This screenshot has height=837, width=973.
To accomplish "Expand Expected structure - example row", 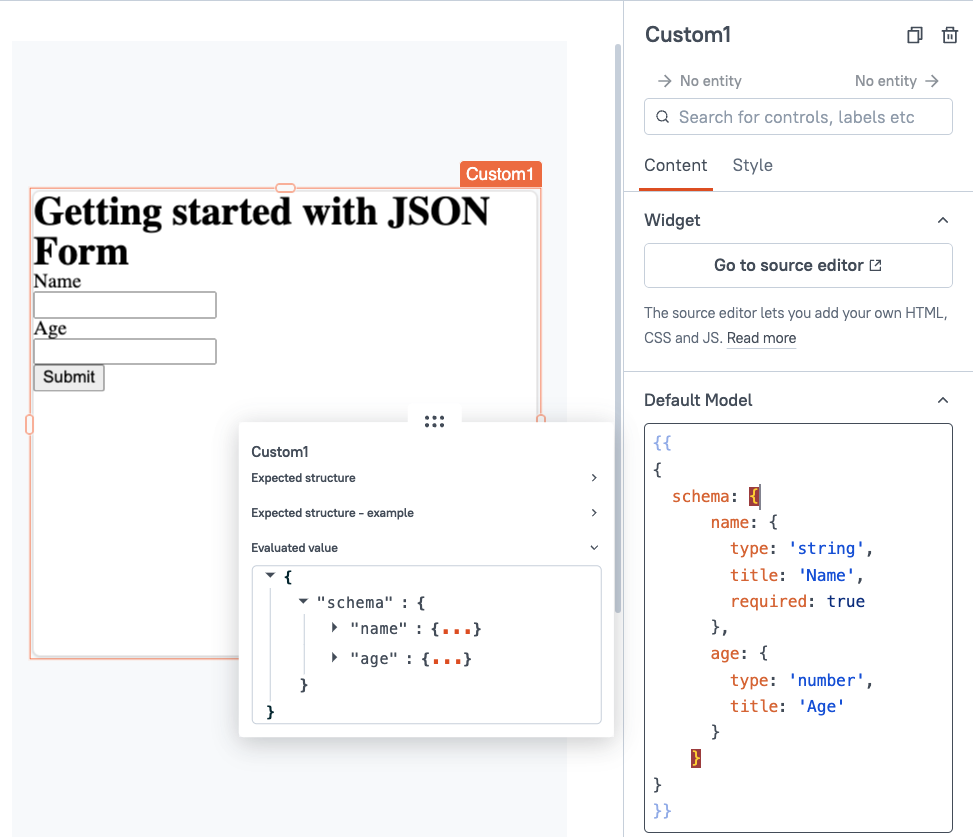I will (x=594, y=513).
